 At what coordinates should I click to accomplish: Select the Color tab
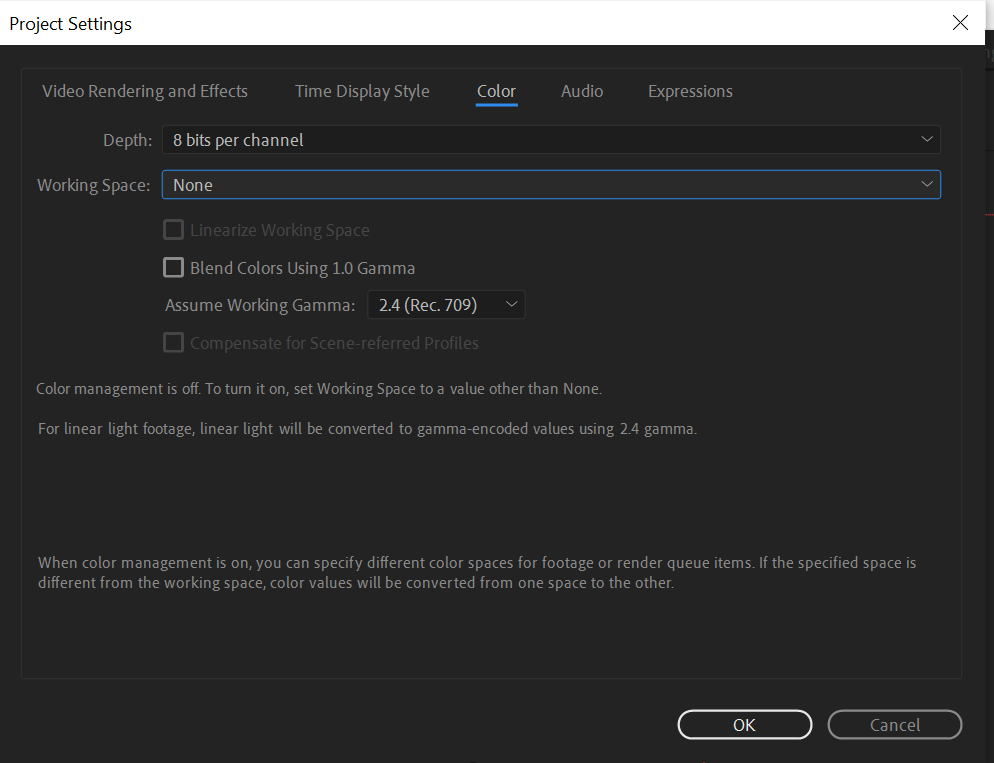pos(496,91)
